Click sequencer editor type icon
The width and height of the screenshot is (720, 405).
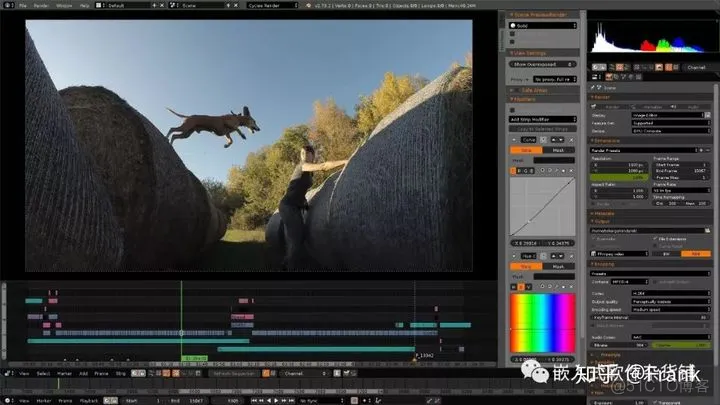[7, 373]
